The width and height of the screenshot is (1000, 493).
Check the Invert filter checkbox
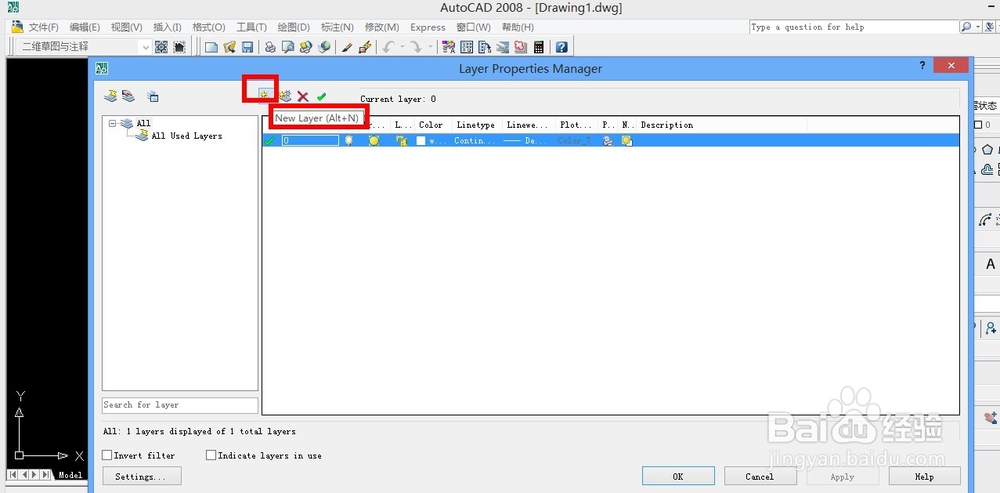click(107, 455)
